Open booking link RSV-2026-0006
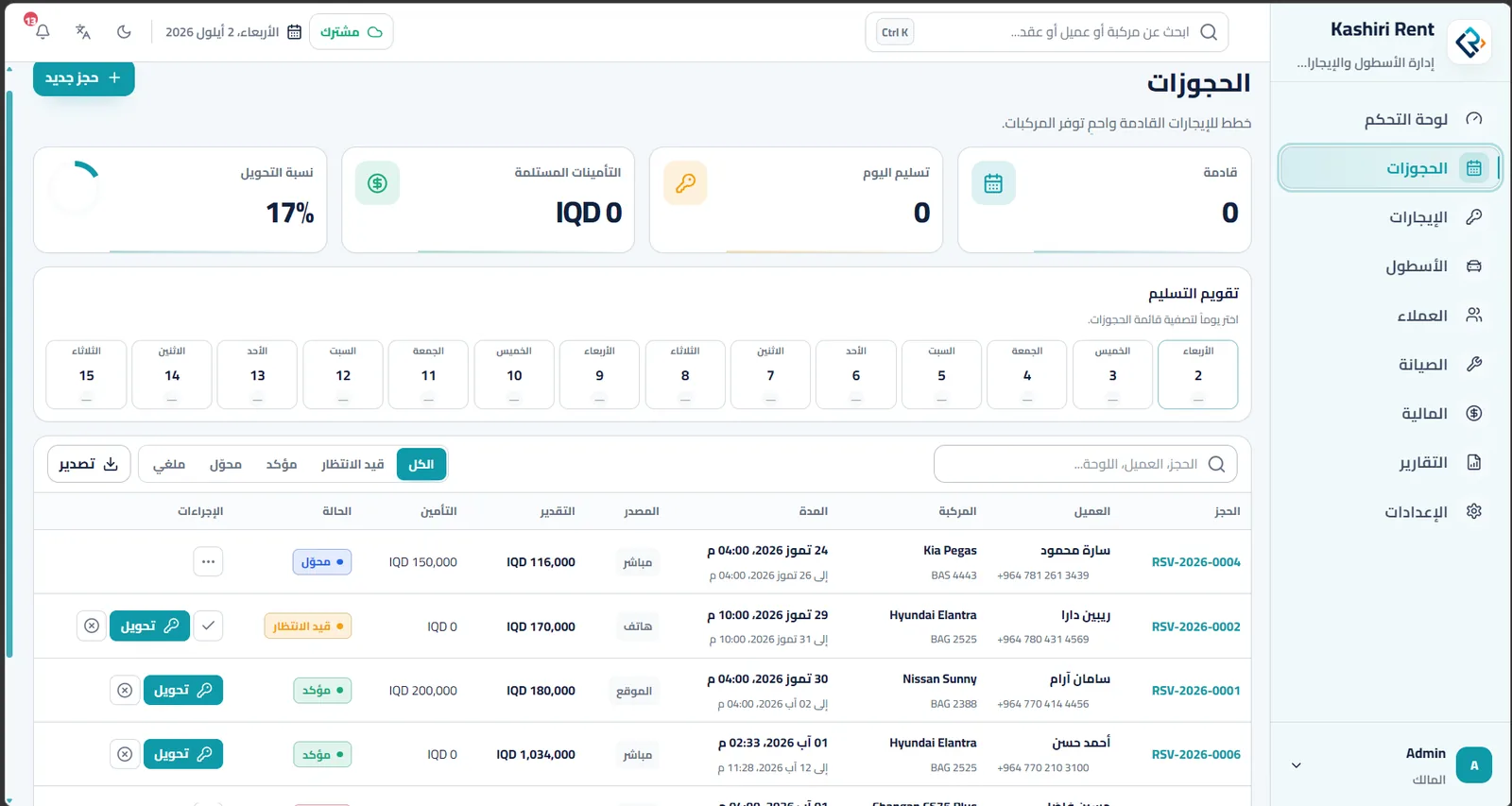The width and height of the screenshot is (1512, 806). click(x=1195, y=754)
